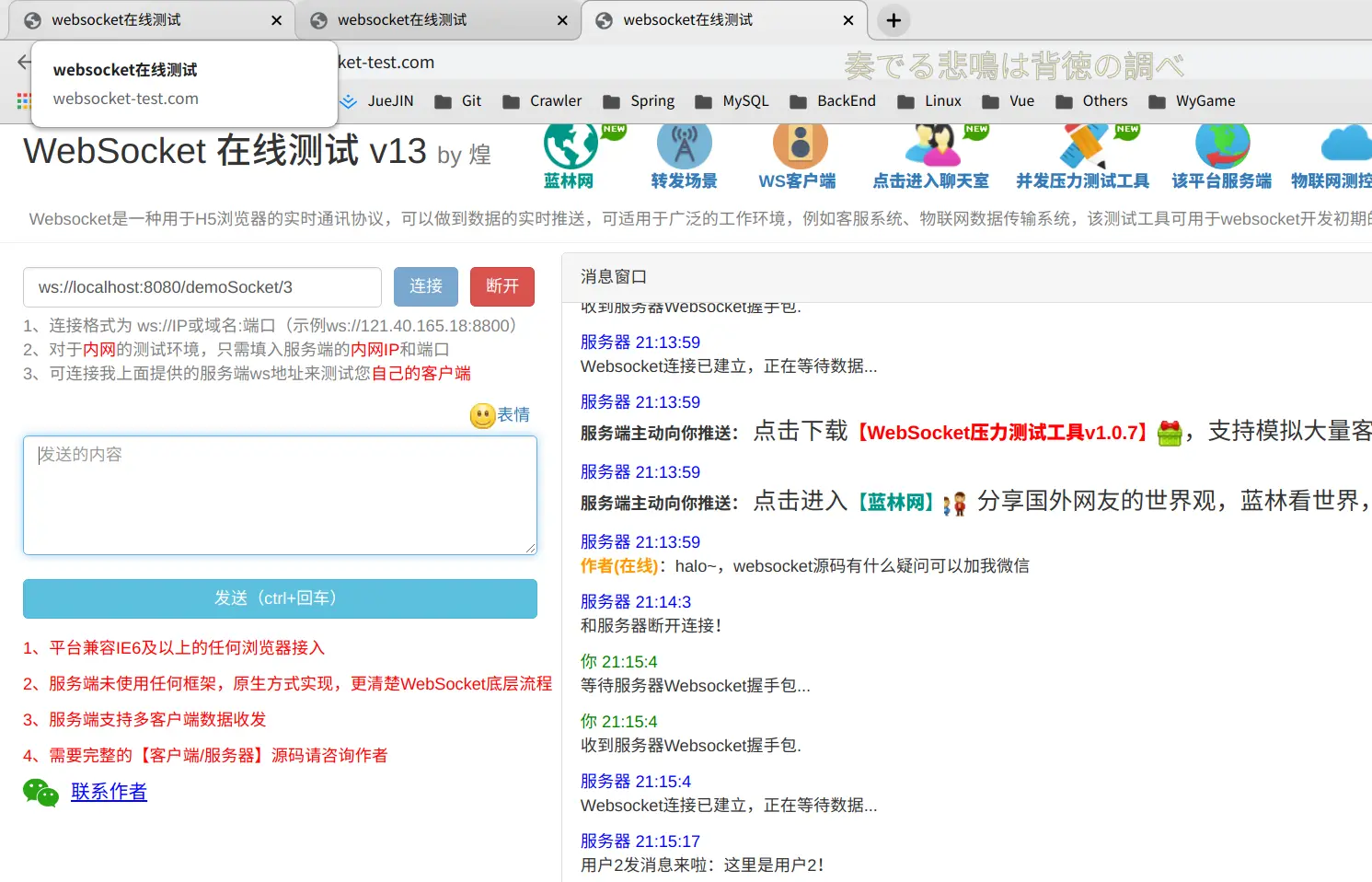Screen dimensions: 1372x882
Task: Open the 转发场景 text link
Action: pyautogui.click(x=684, y=181)
